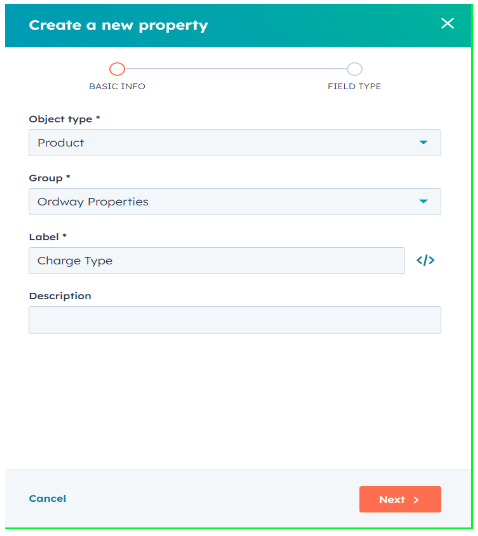Click the Description field label
The width and height of the screenshot is (478, 536).
[60, 296]
